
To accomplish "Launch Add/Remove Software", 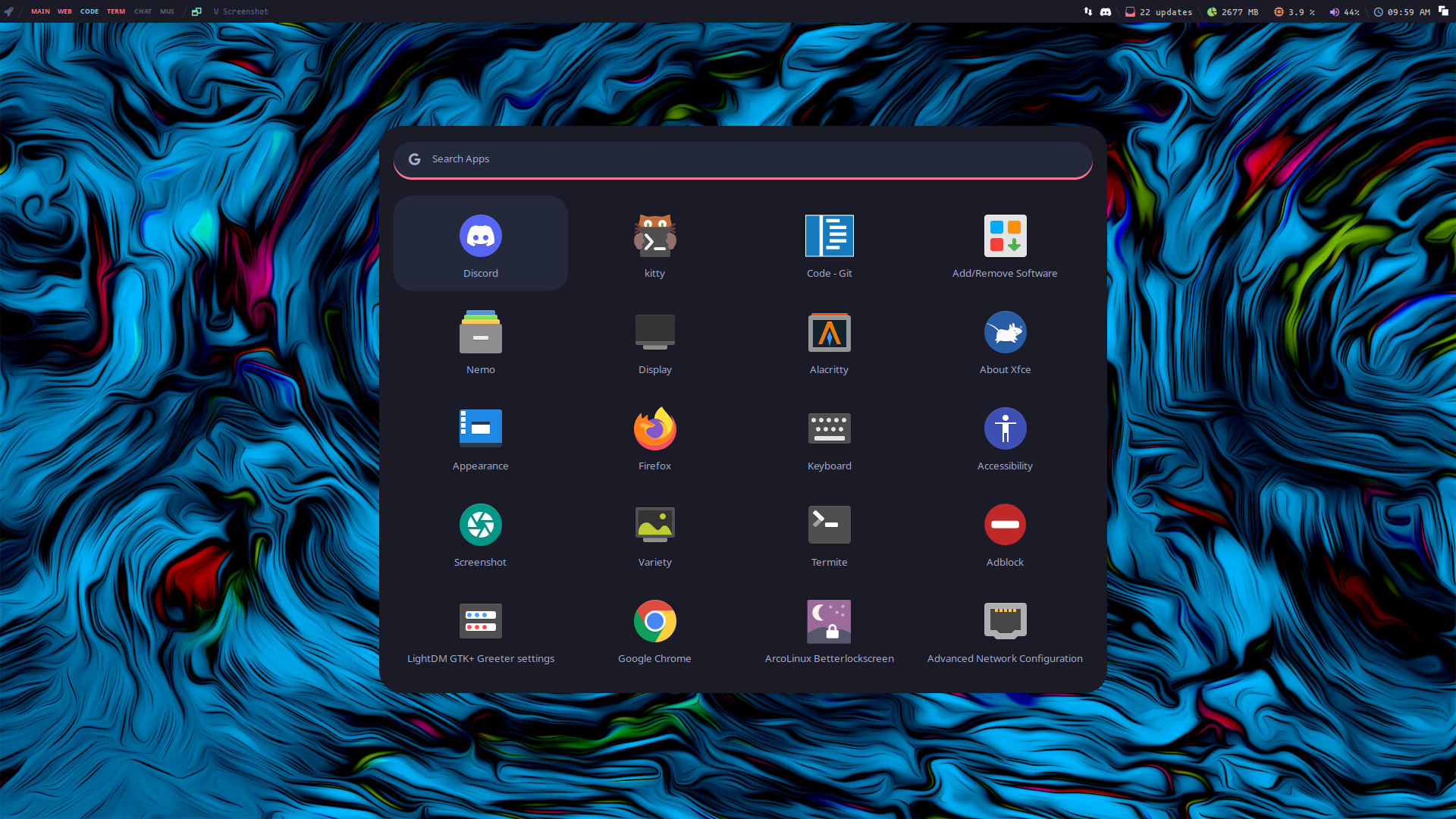I will click(1004, 243).
